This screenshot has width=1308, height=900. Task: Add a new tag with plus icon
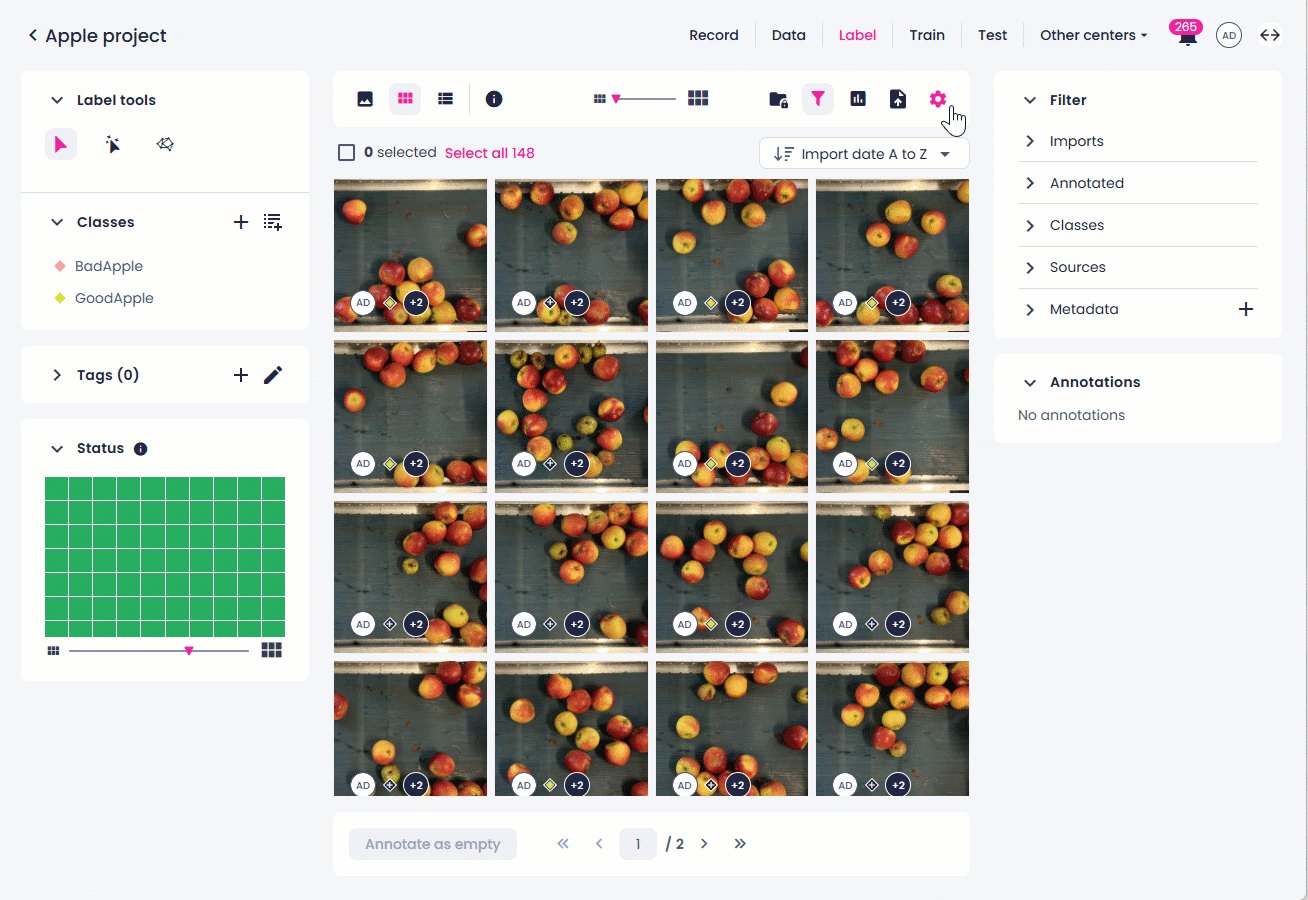click(240, 375)
